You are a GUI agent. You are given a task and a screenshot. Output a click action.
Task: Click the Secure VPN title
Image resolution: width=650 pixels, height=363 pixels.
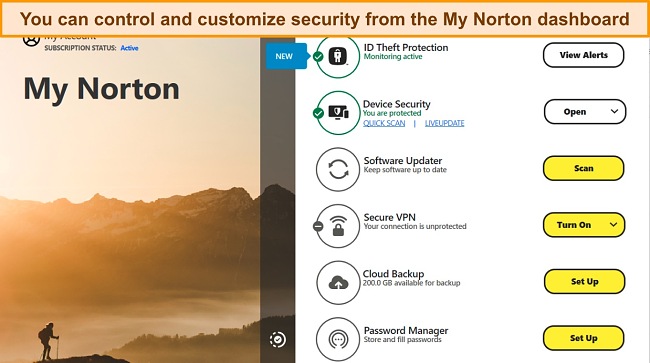(x=389, y=218)
